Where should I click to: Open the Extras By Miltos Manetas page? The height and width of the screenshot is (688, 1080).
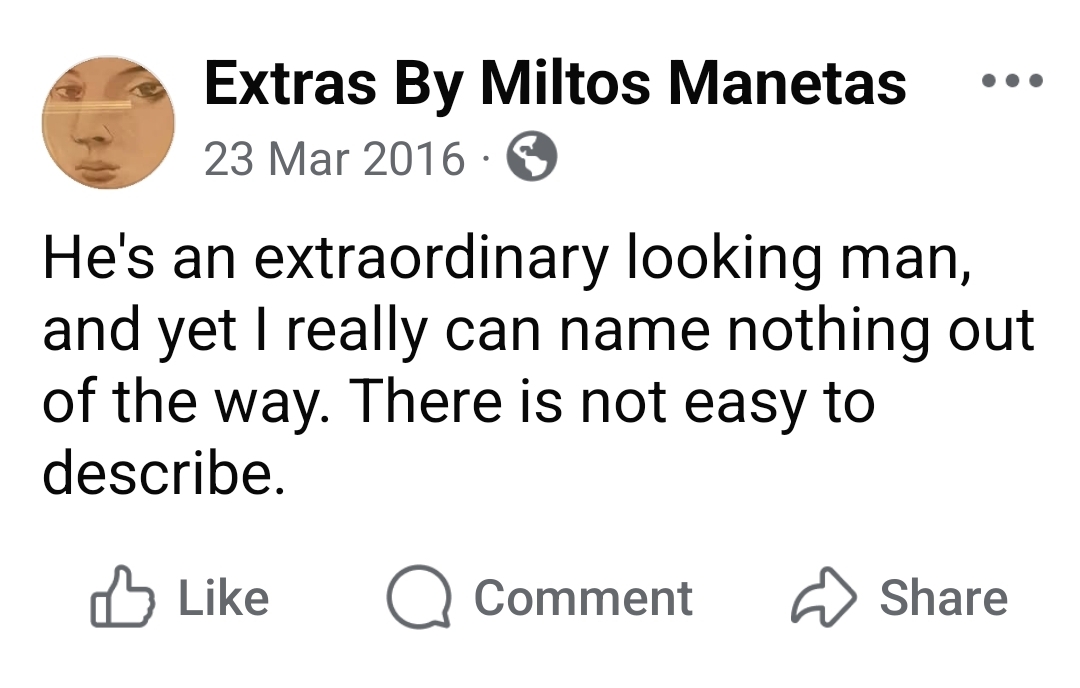tap(555, 84)
